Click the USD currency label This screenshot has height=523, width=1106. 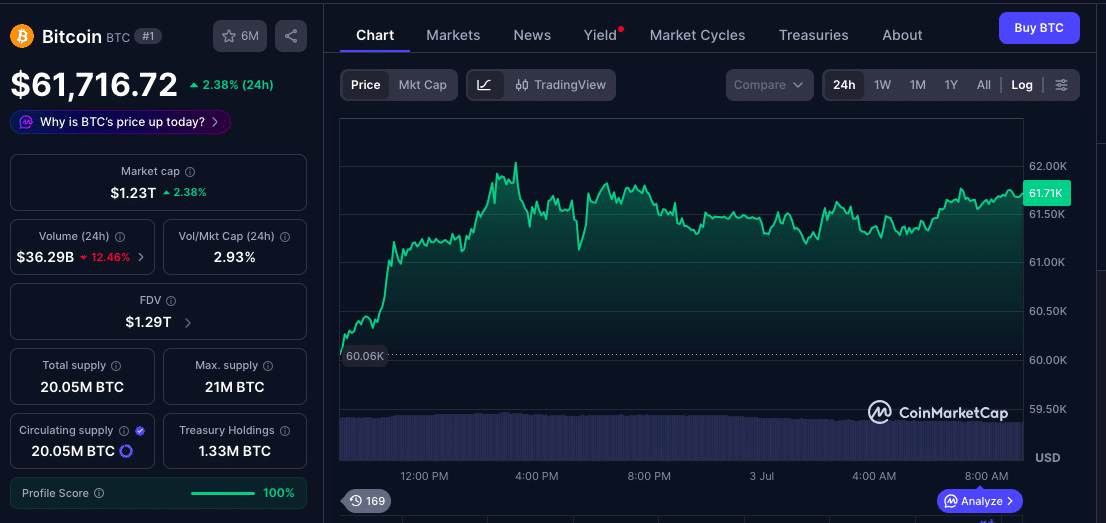(1047, 458)
